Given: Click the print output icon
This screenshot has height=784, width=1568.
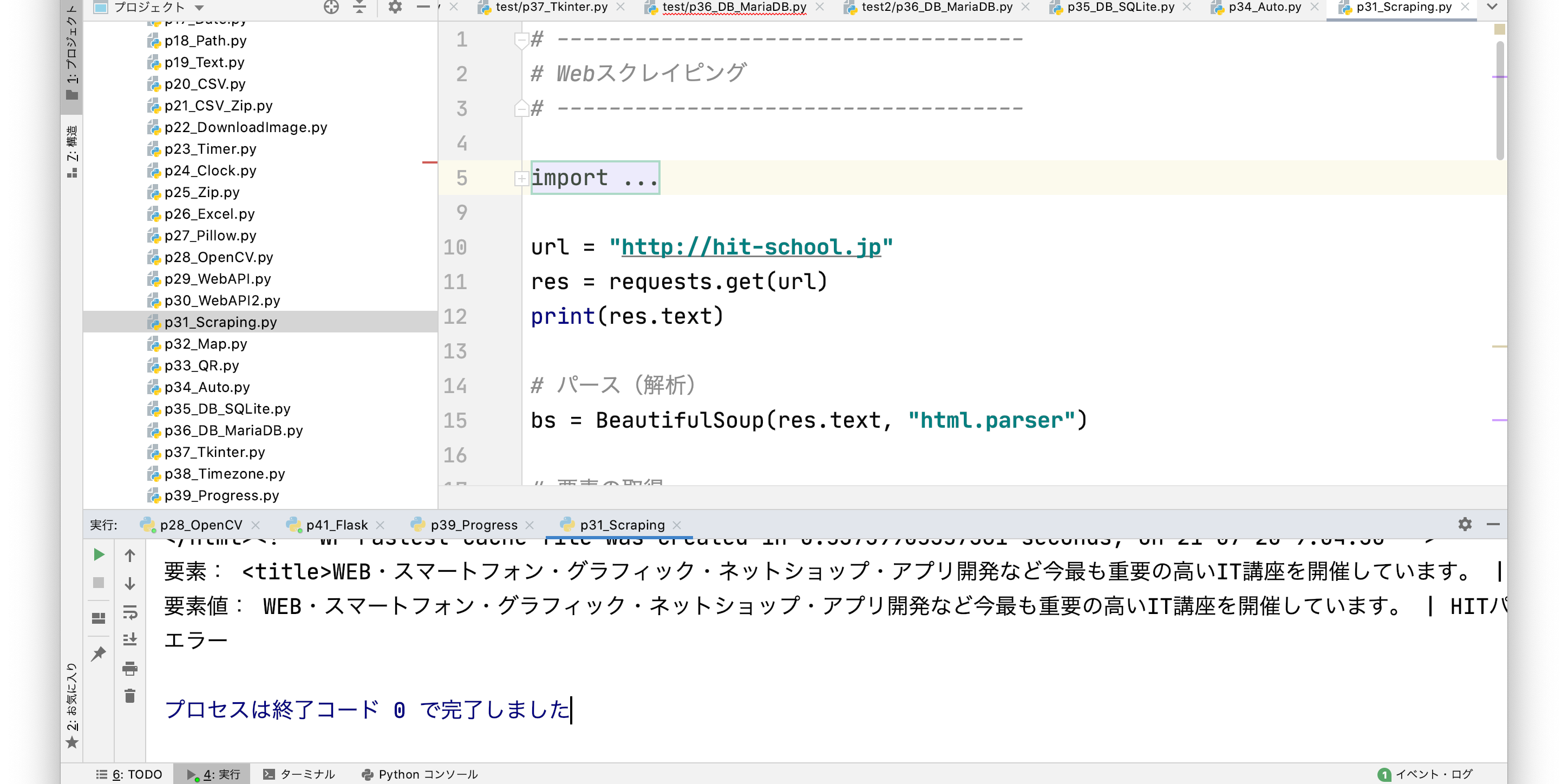Looking at the screenshot, I should click(129, 668).
